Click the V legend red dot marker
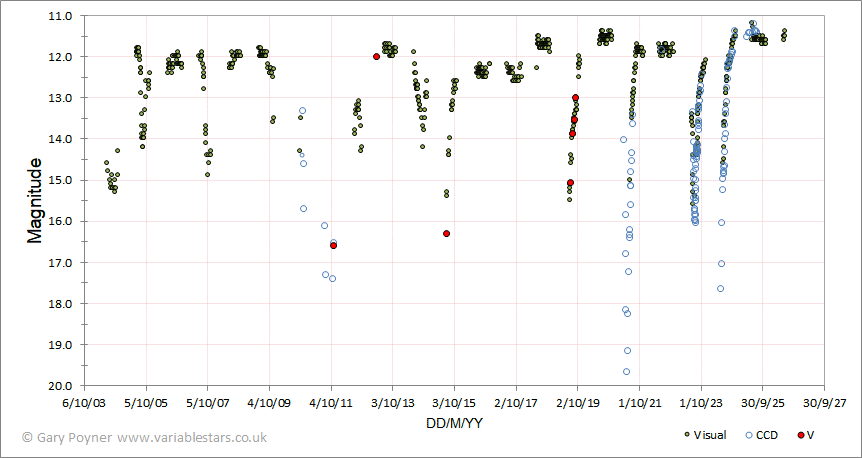Screen dimensions: 862x458 point(800,435)
